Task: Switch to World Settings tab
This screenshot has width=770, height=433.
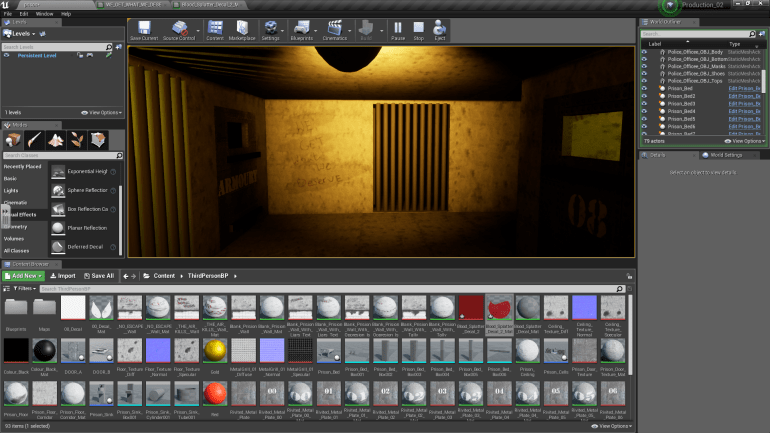Action: click(x=726, y=155)
